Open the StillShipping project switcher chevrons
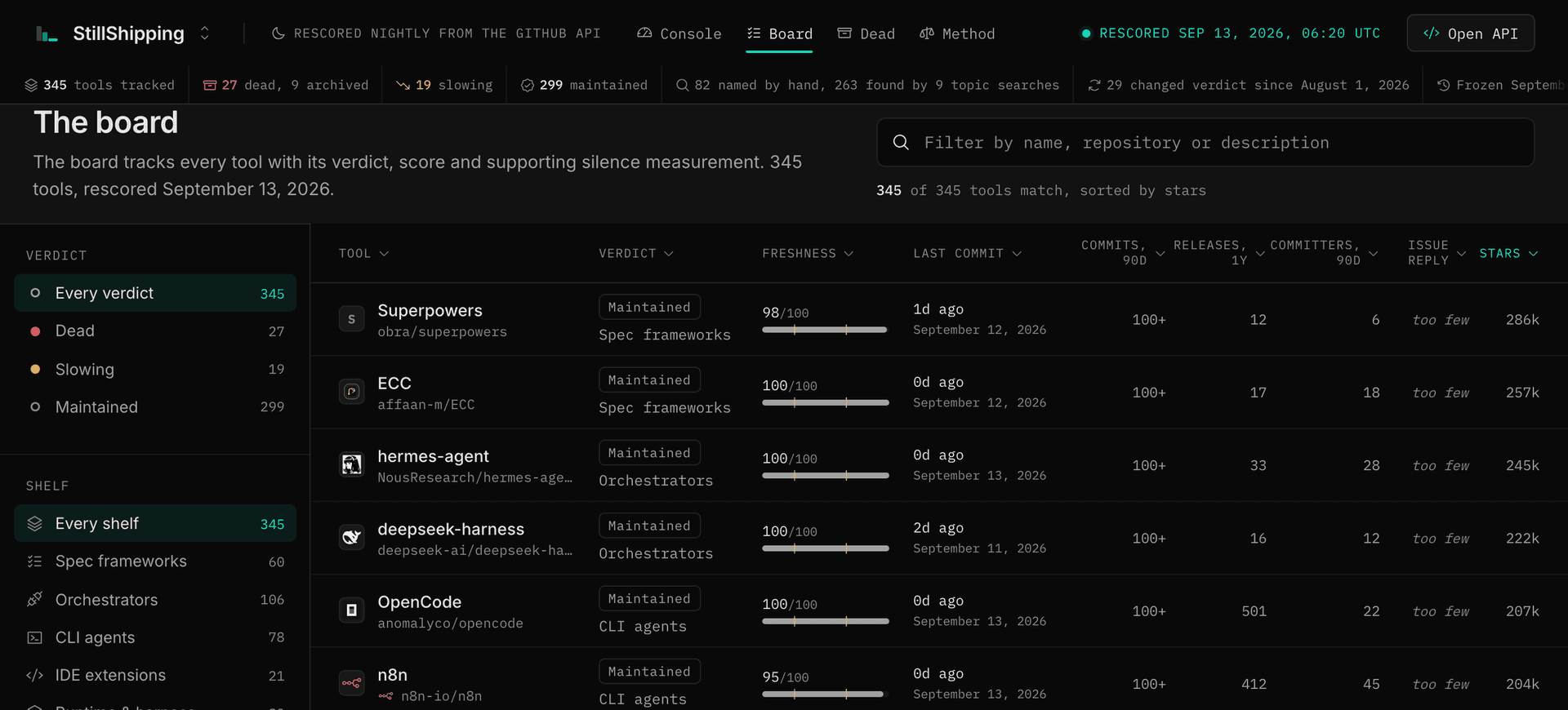 205,33
